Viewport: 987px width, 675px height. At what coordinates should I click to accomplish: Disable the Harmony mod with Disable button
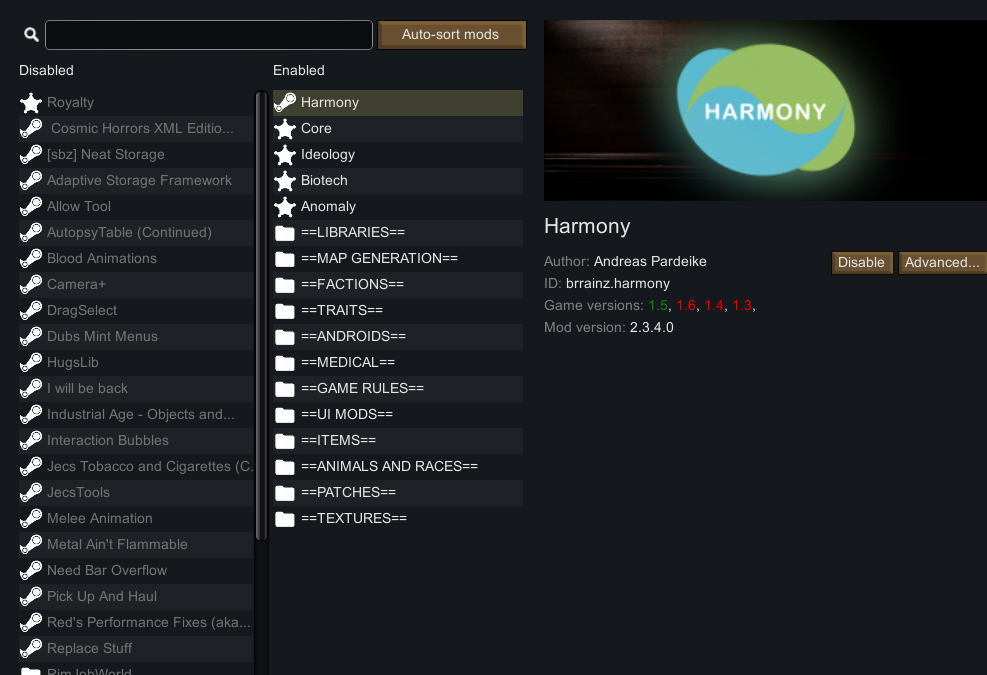[861, 263]
